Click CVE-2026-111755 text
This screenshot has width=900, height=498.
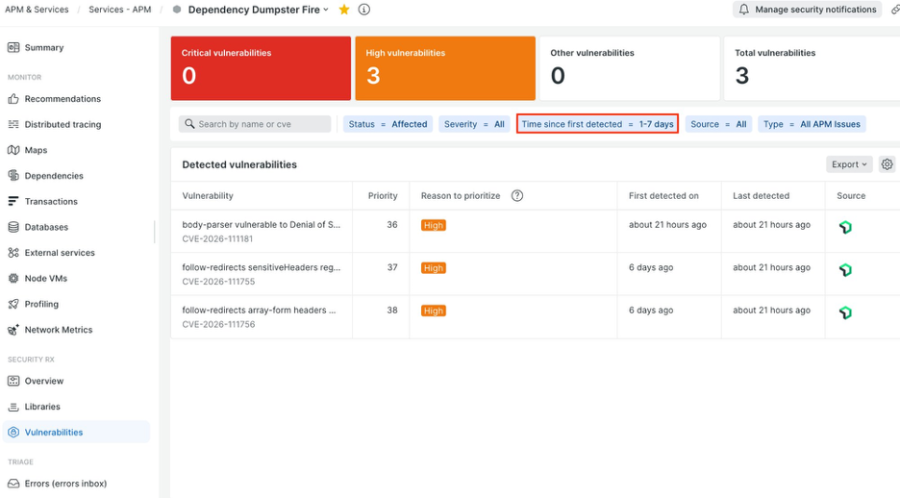[x=219, y=282]
